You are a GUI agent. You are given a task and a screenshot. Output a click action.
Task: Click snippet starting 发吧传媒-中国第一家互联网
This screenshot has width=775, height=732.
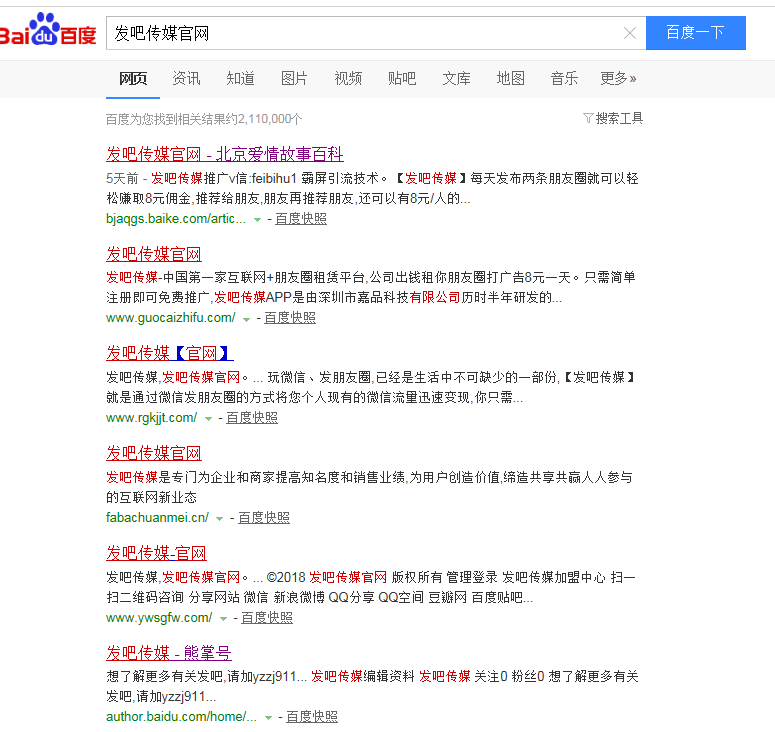371,287
